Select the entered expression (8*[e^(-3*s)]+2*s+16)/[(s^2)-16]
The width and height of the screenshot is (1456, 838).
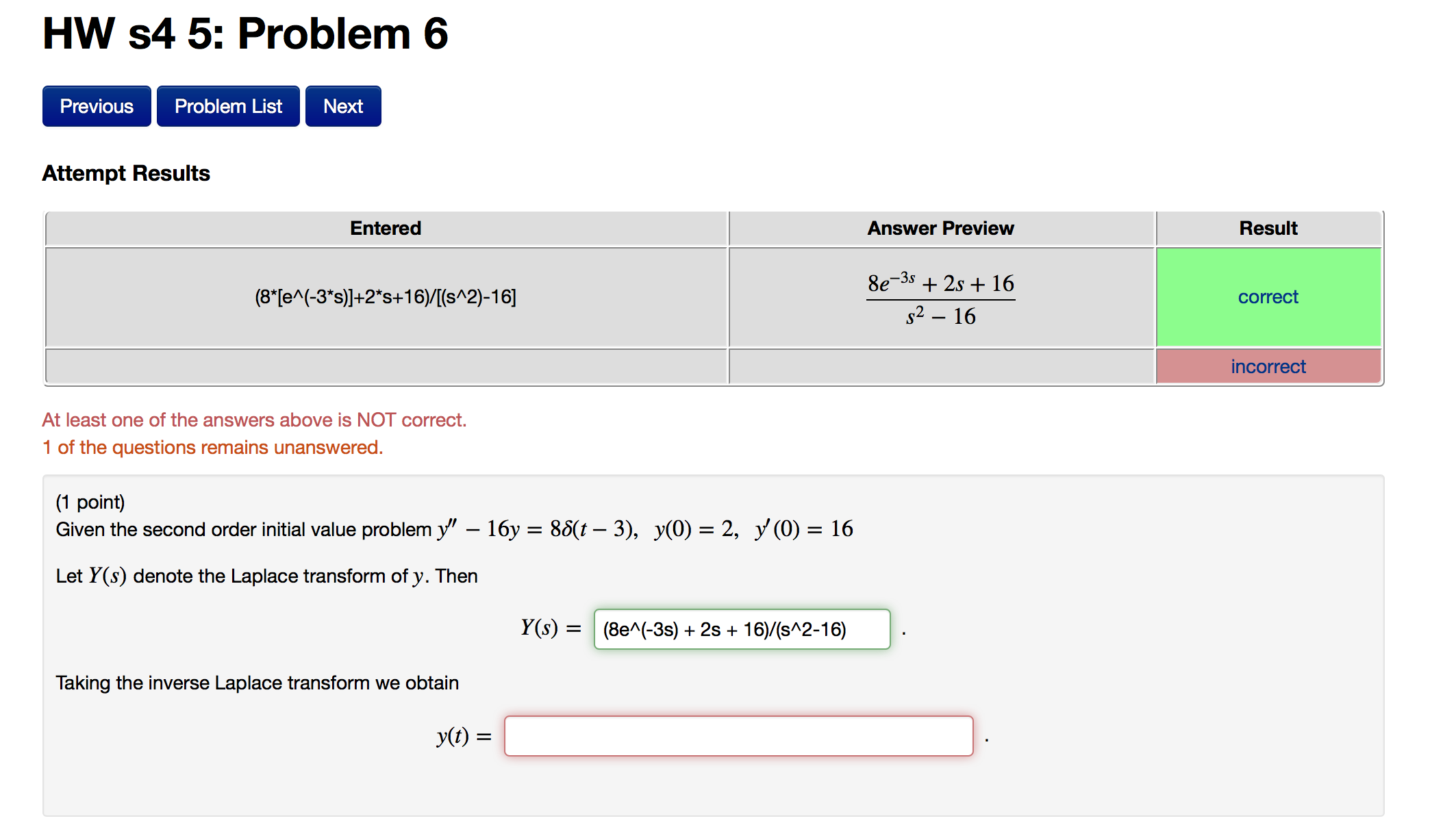385,296
